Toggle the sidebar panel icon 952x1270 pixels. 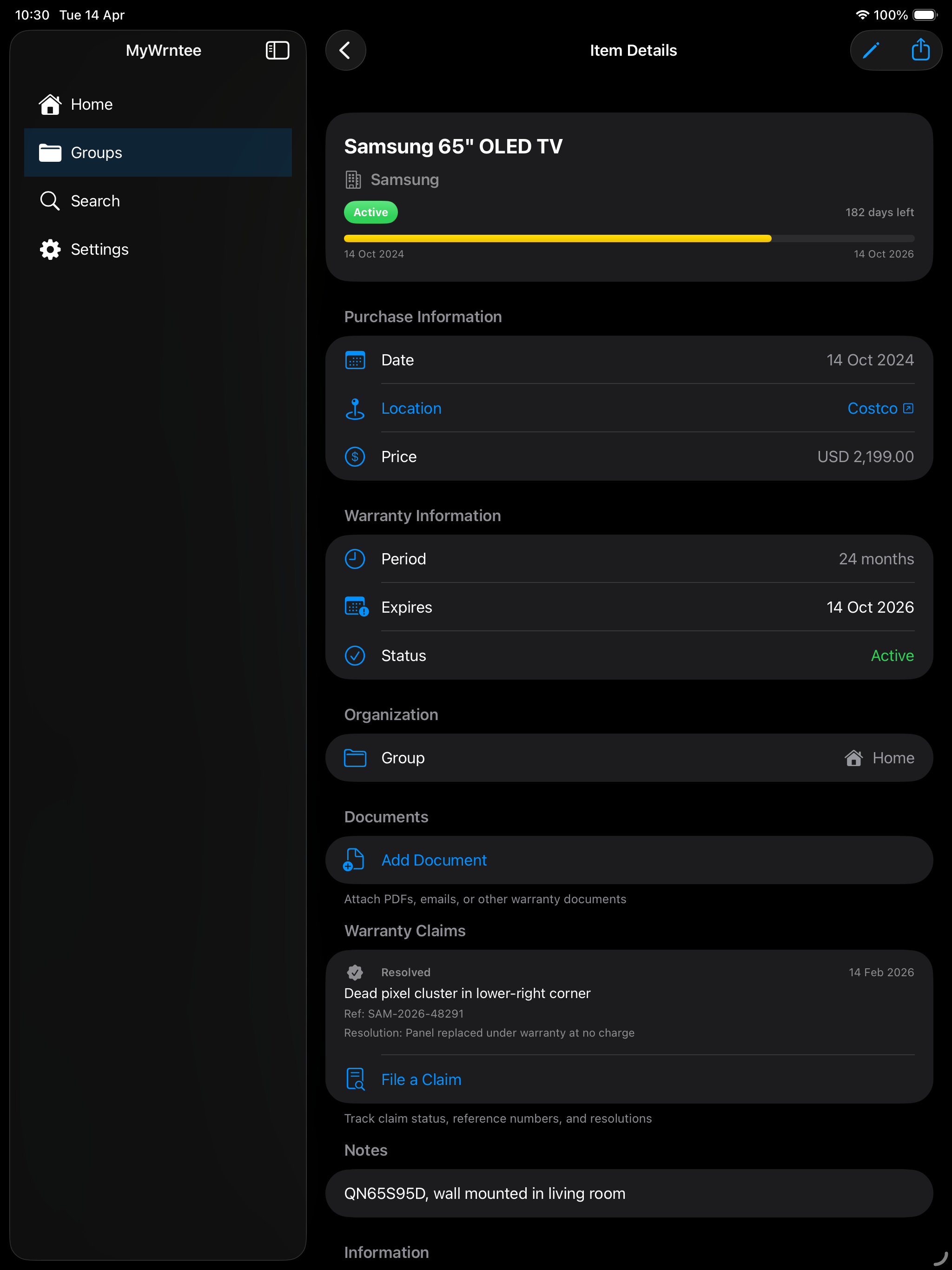click(x=278, y=50)
